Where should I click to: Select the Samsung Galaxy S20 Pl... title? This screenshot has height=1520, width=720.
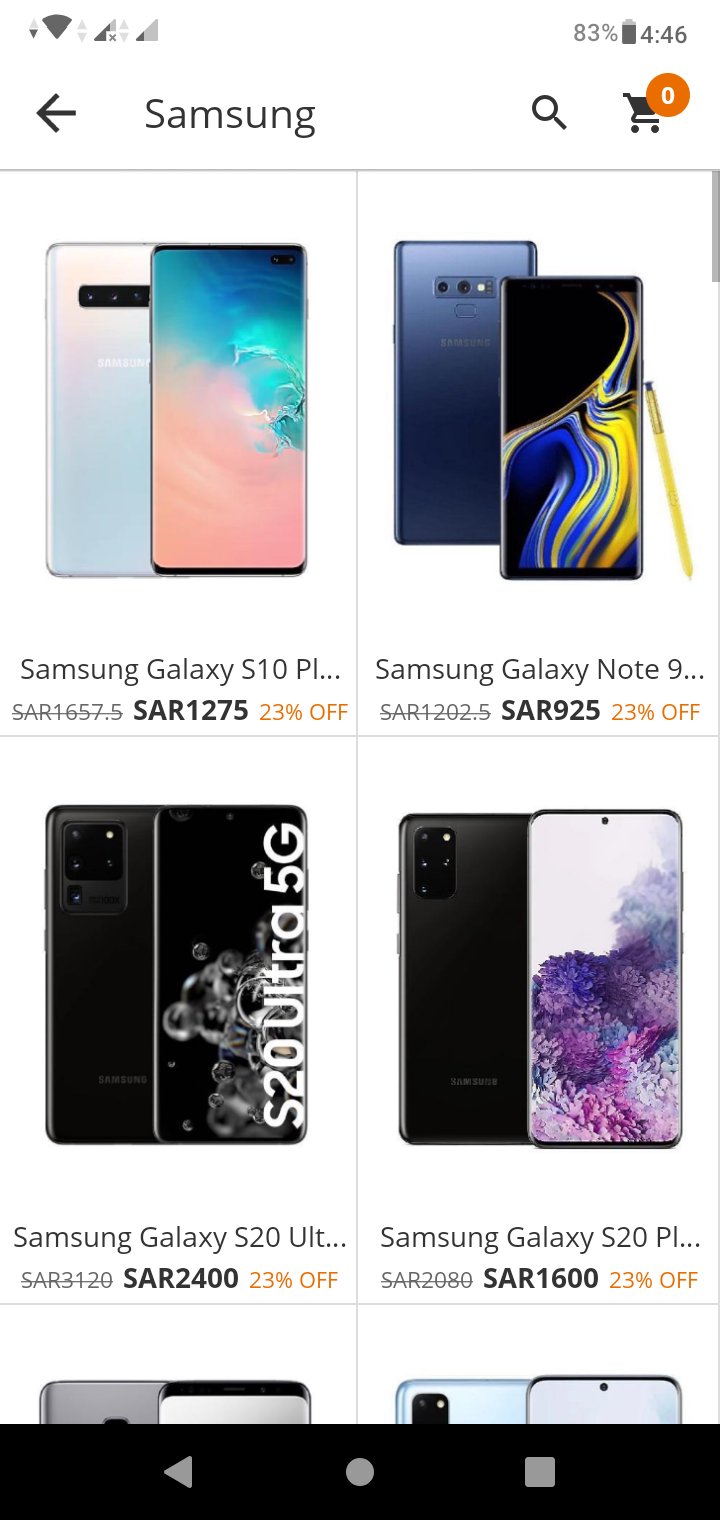[x=540, y=1237]
